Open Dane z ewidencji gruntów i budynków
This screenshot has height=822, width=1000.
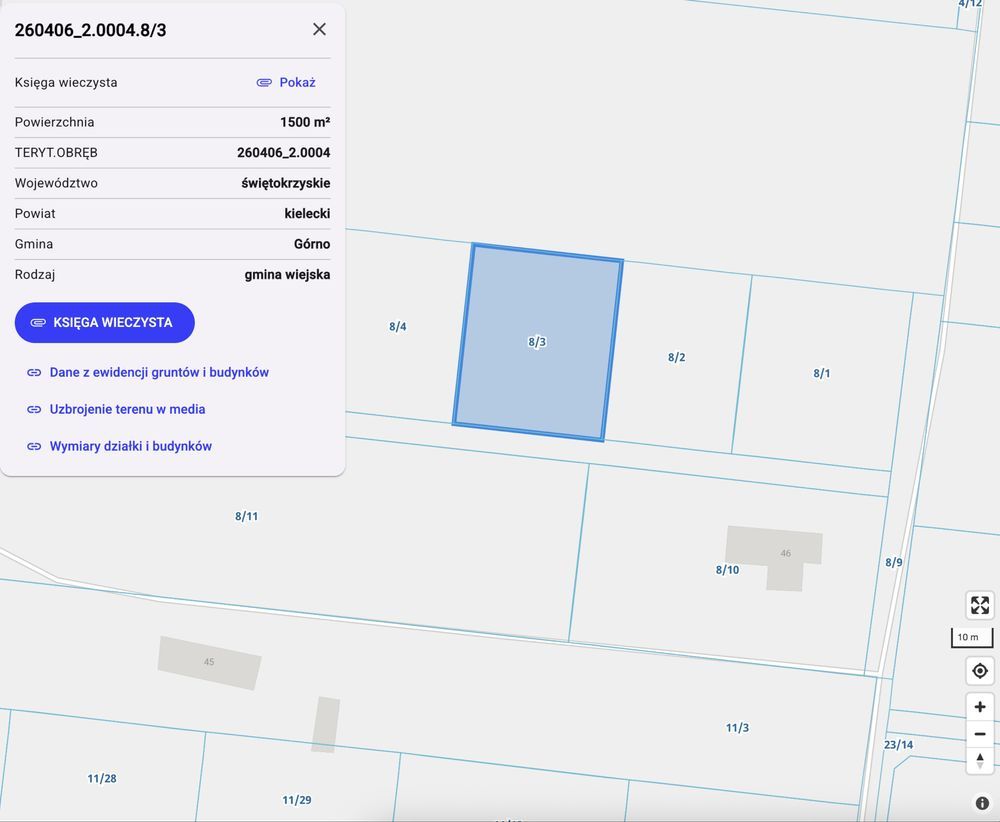159,372
